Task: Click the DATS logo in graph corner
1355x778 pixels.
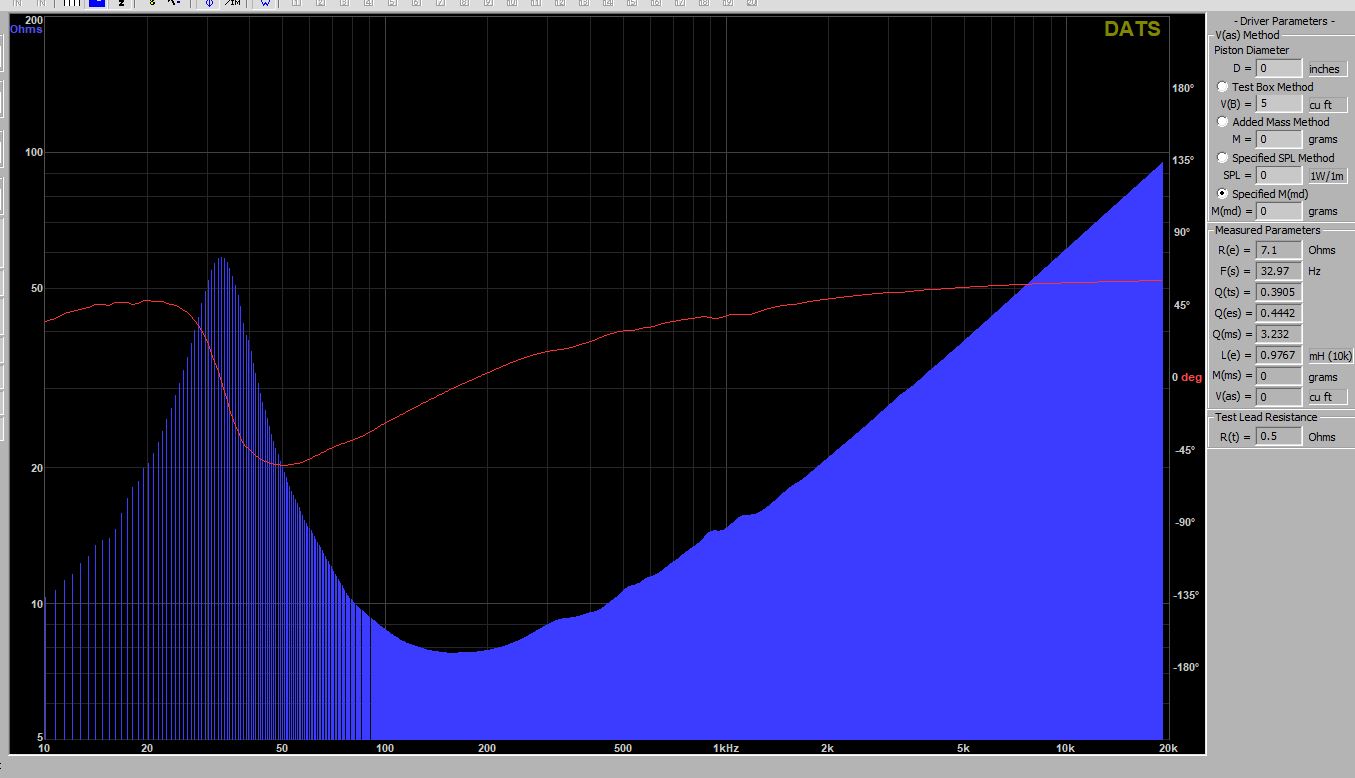Action: (1132, 29)
